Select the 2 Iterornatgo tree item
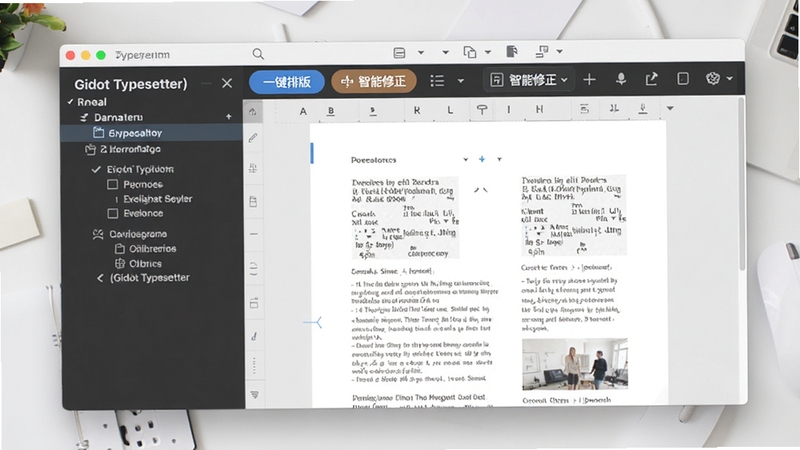This screenshot has width=800, height=450. (x=123, y=149)
